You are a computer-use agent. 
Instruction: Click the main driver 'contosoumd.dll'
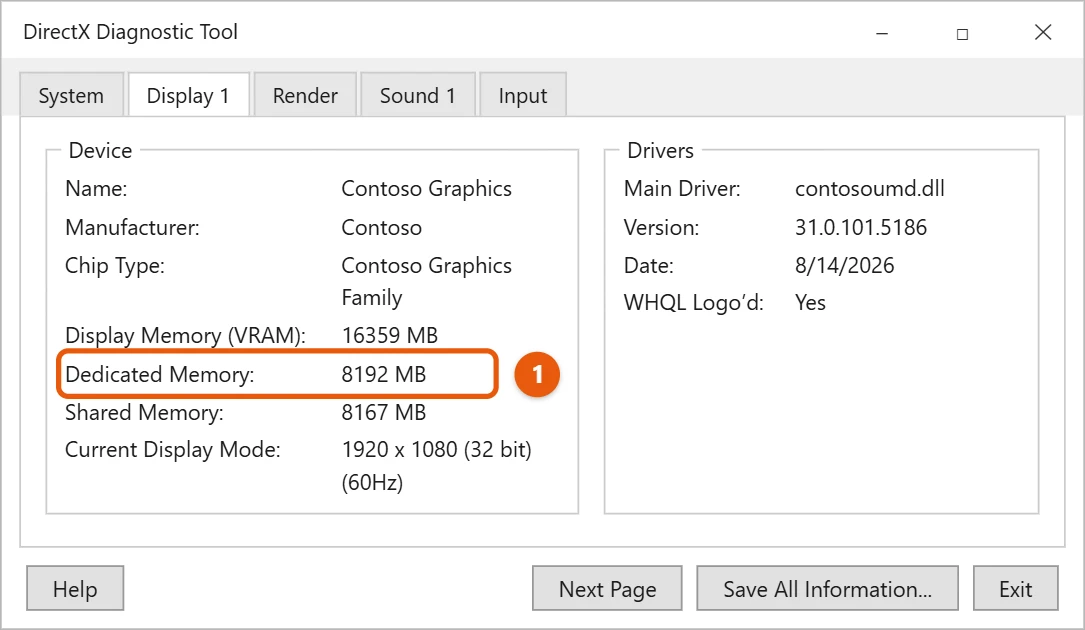point(870,188)
